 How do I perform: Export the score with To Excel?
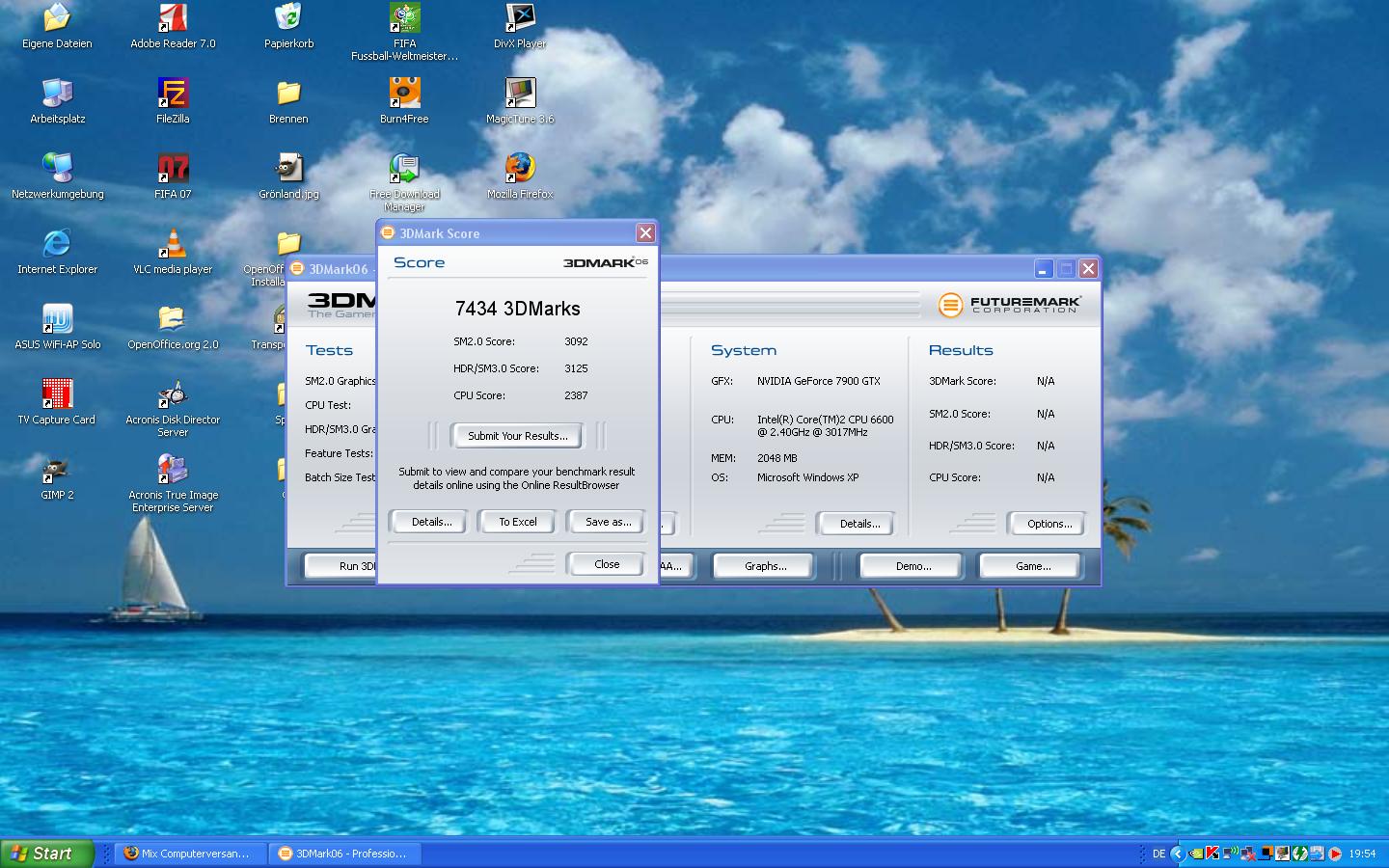point(517,522)
